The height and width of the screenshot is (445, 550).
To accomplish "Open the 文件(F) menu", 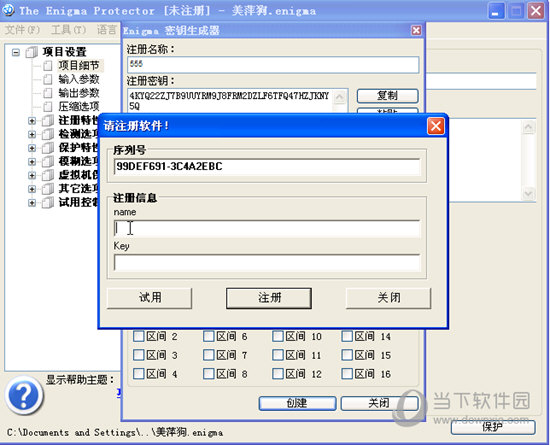I will click(x=22, y=30).
